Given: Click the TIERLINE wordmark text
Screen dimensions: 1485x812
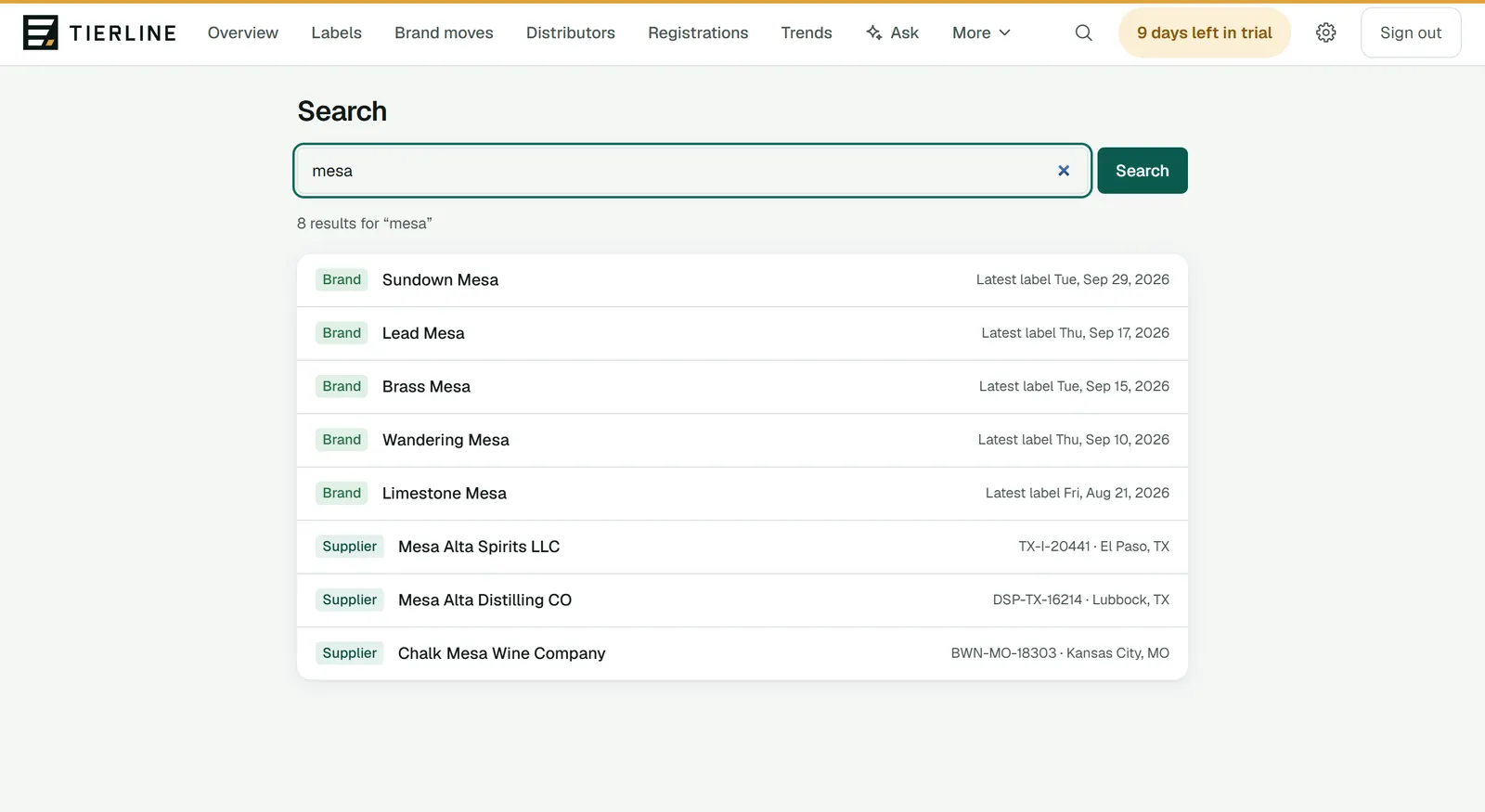Looking at the screenshot, I should point(123,33).
